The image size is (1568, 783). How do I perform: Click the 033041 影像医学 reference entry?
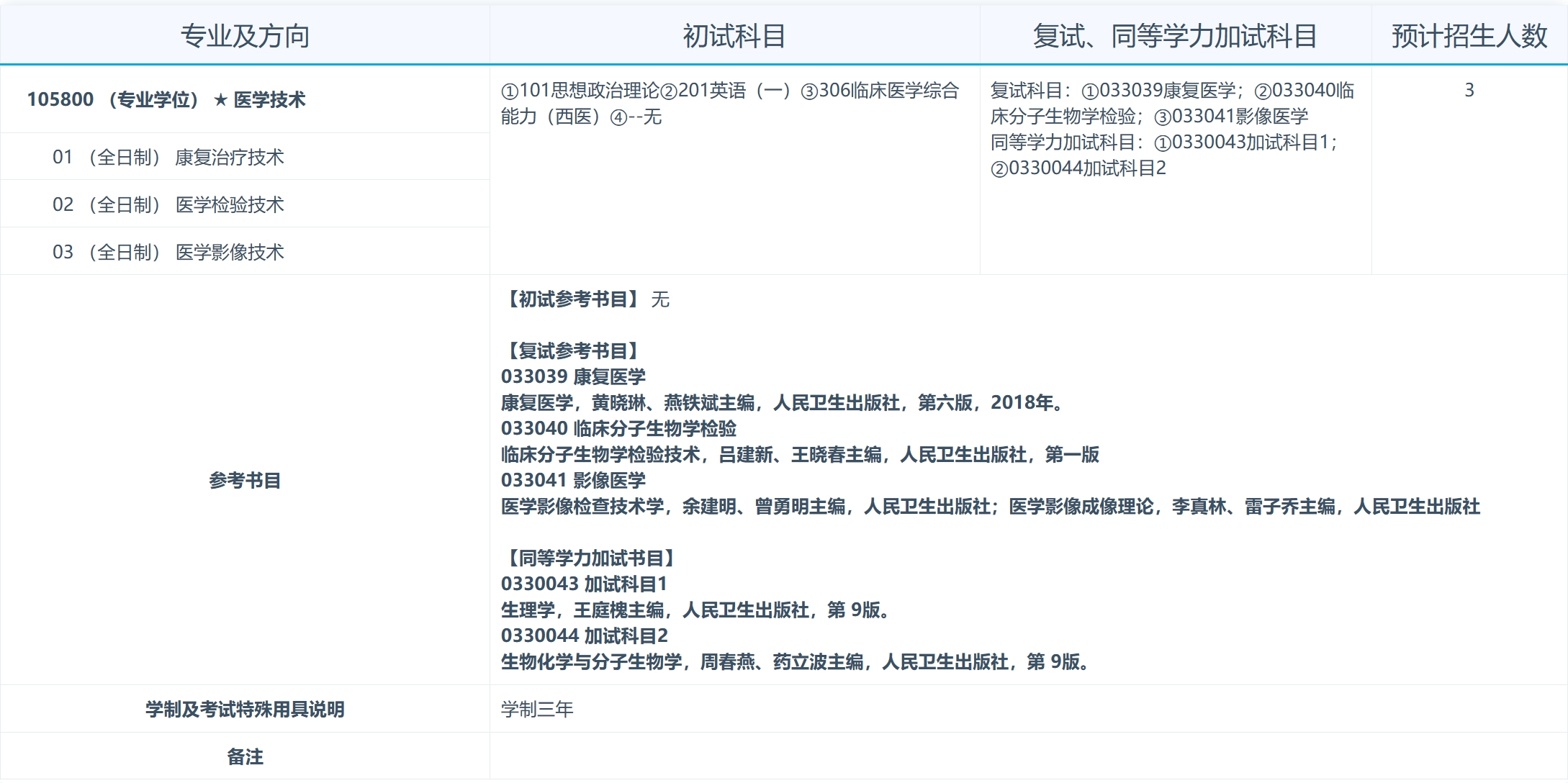tap(574, 481)
